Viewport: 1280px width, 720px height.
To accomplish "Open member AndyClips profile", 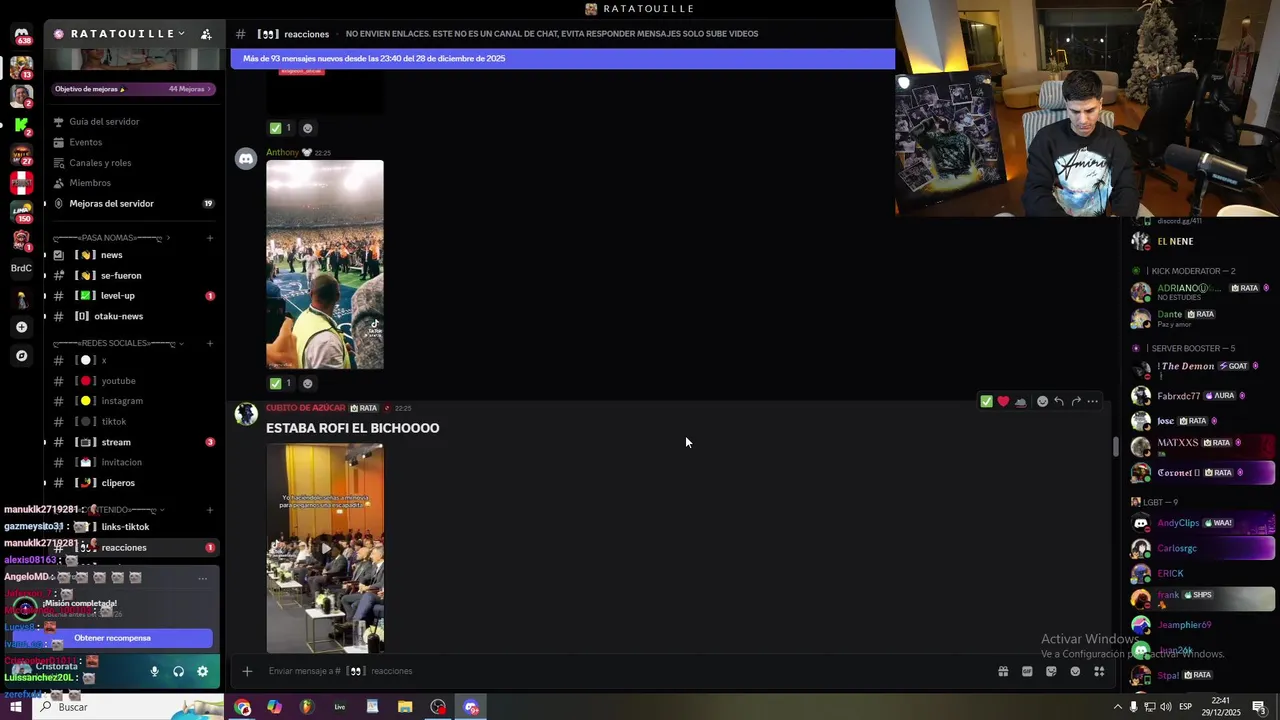I will click(x=1202, y=523).
